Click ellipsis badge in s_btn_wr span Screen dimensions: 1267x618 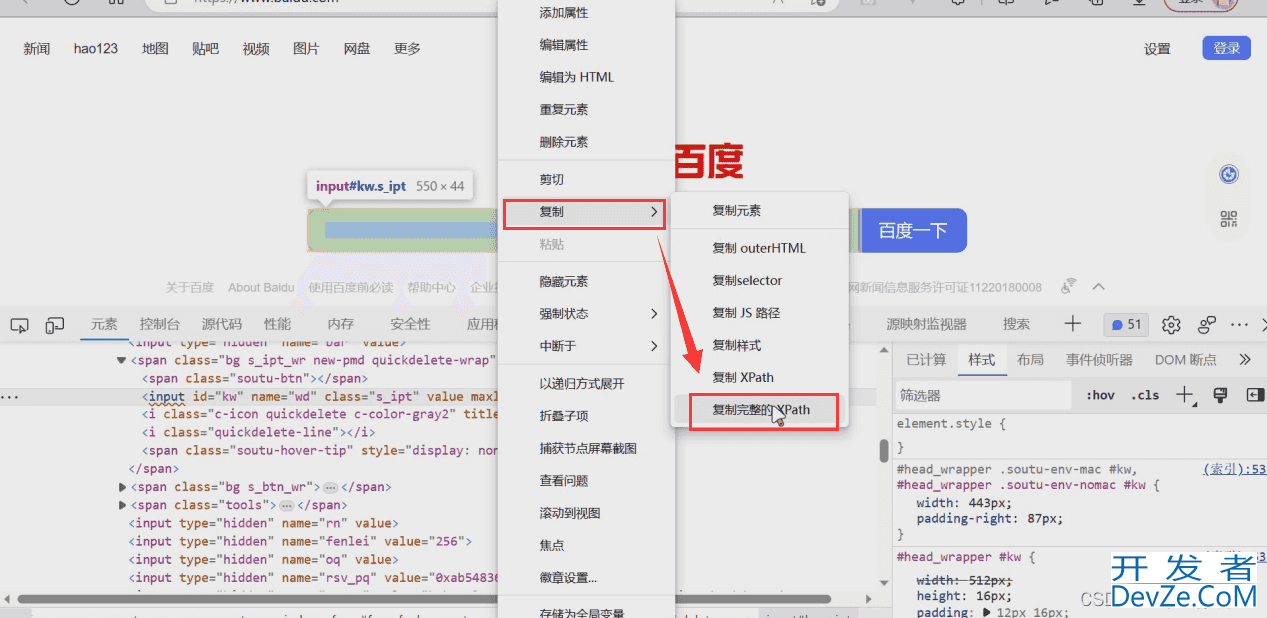coord(330,487)
